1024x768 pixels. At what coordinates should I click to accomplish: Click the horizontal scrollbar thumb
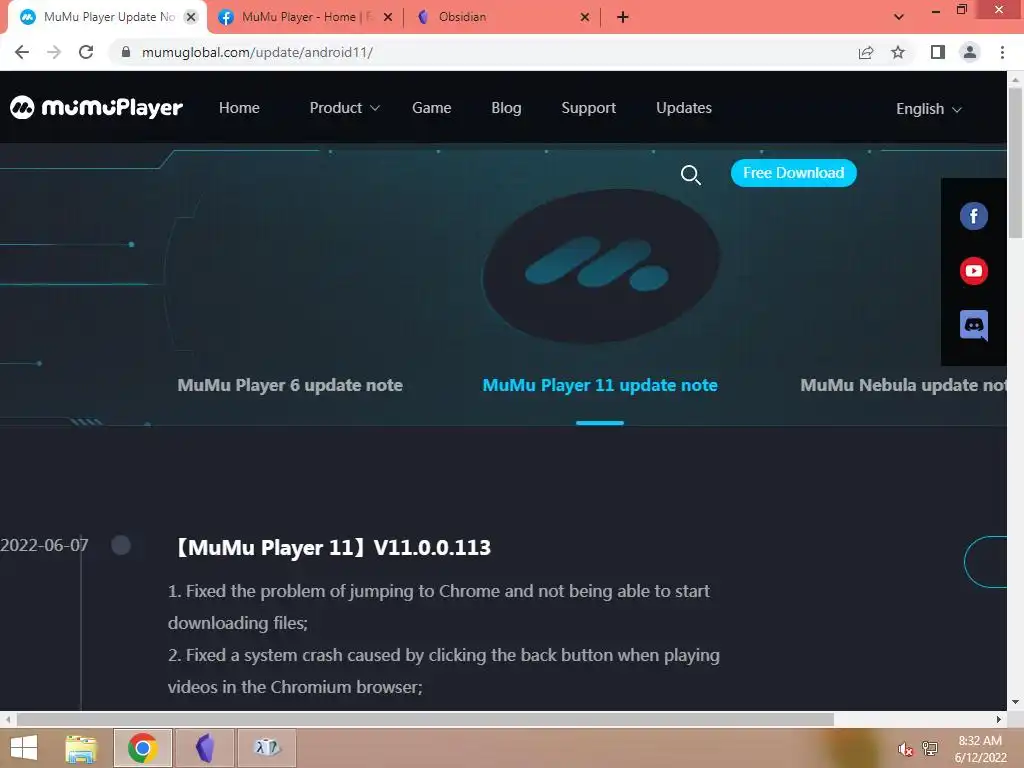(x=425, y=720)
